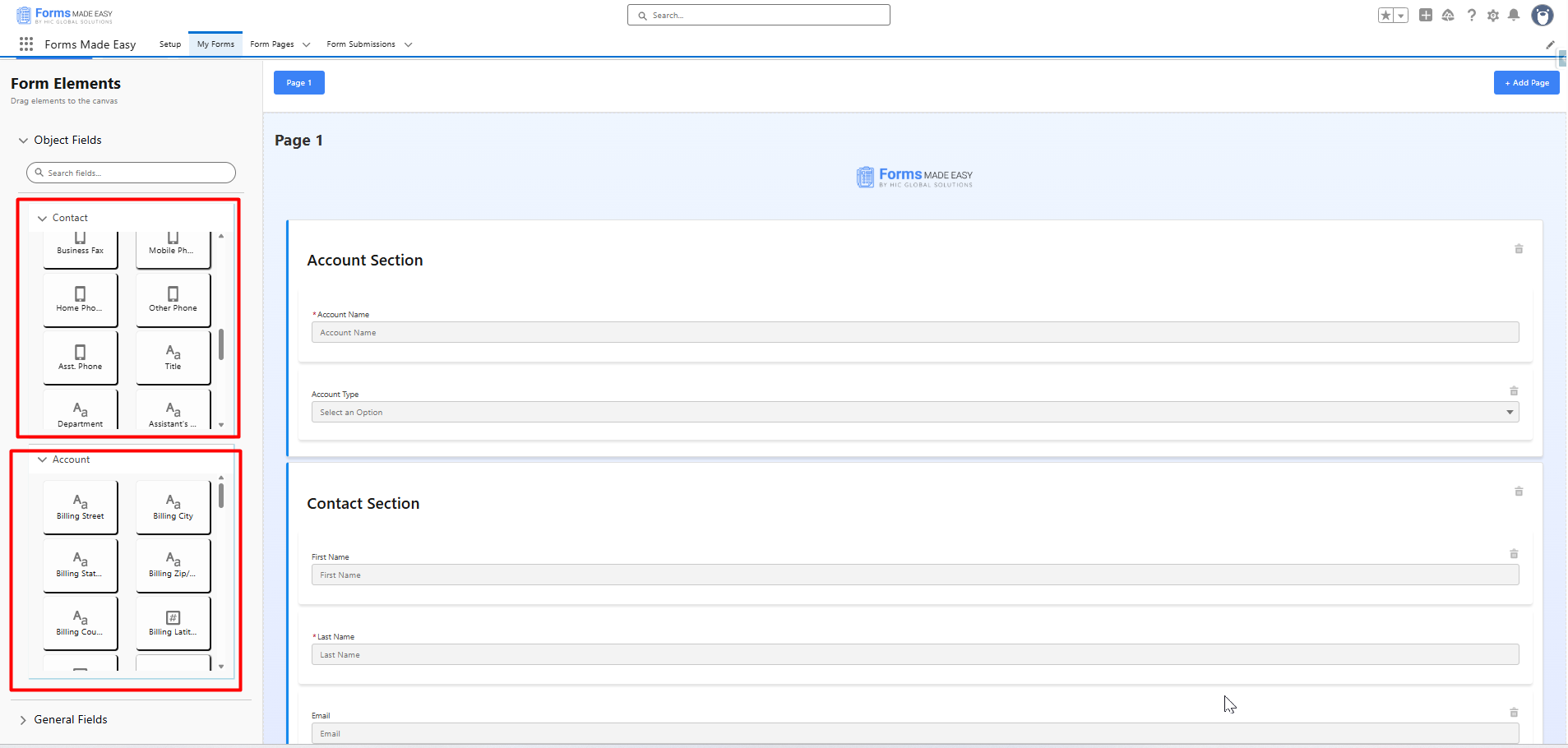Click the Last Name input field
1568x748 pixels.
(x=915, y=654)
